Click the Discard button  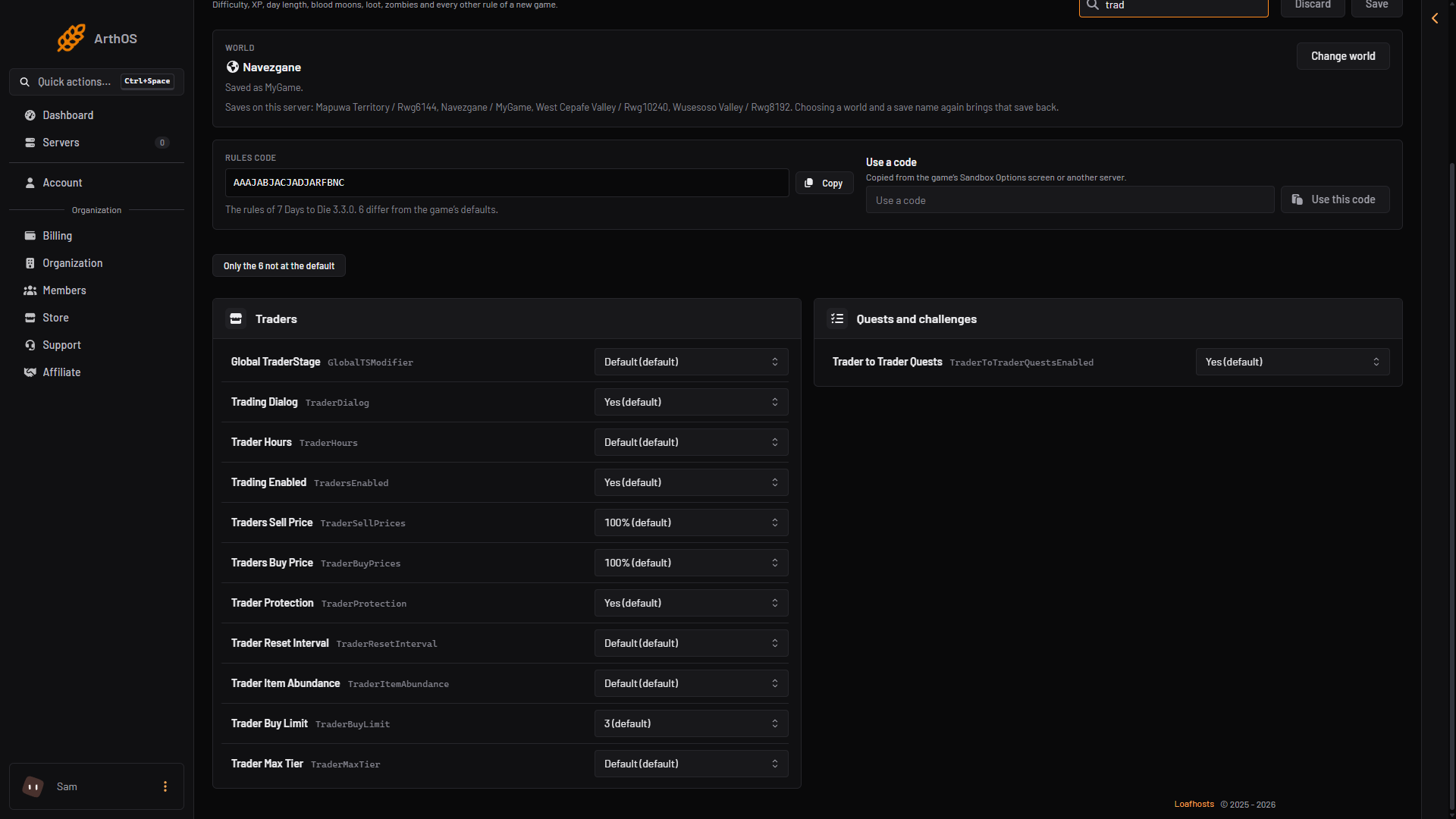pos(1313,6)
